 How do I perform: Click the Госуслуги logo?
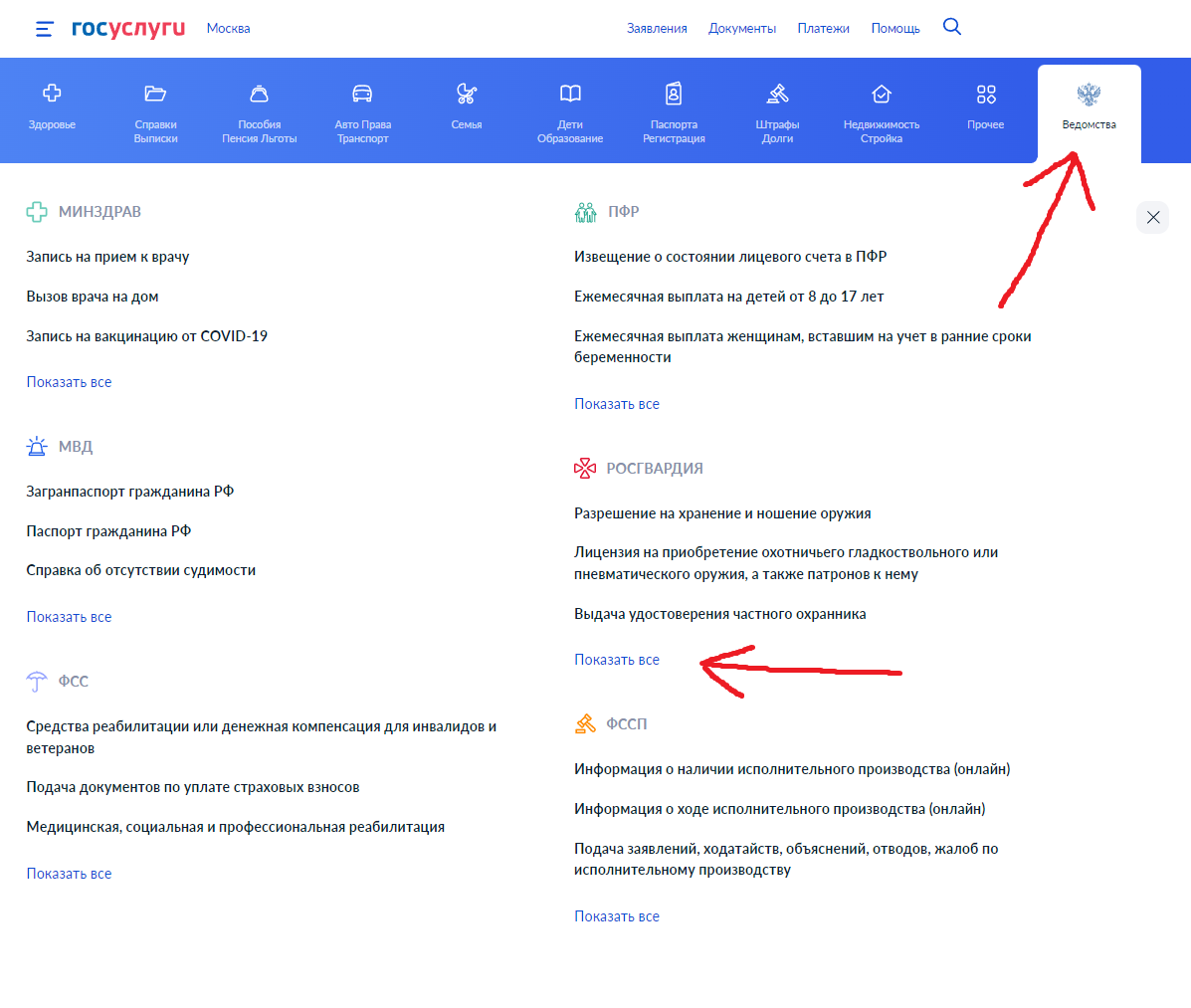pyautogui.click(x=128, y=28)
